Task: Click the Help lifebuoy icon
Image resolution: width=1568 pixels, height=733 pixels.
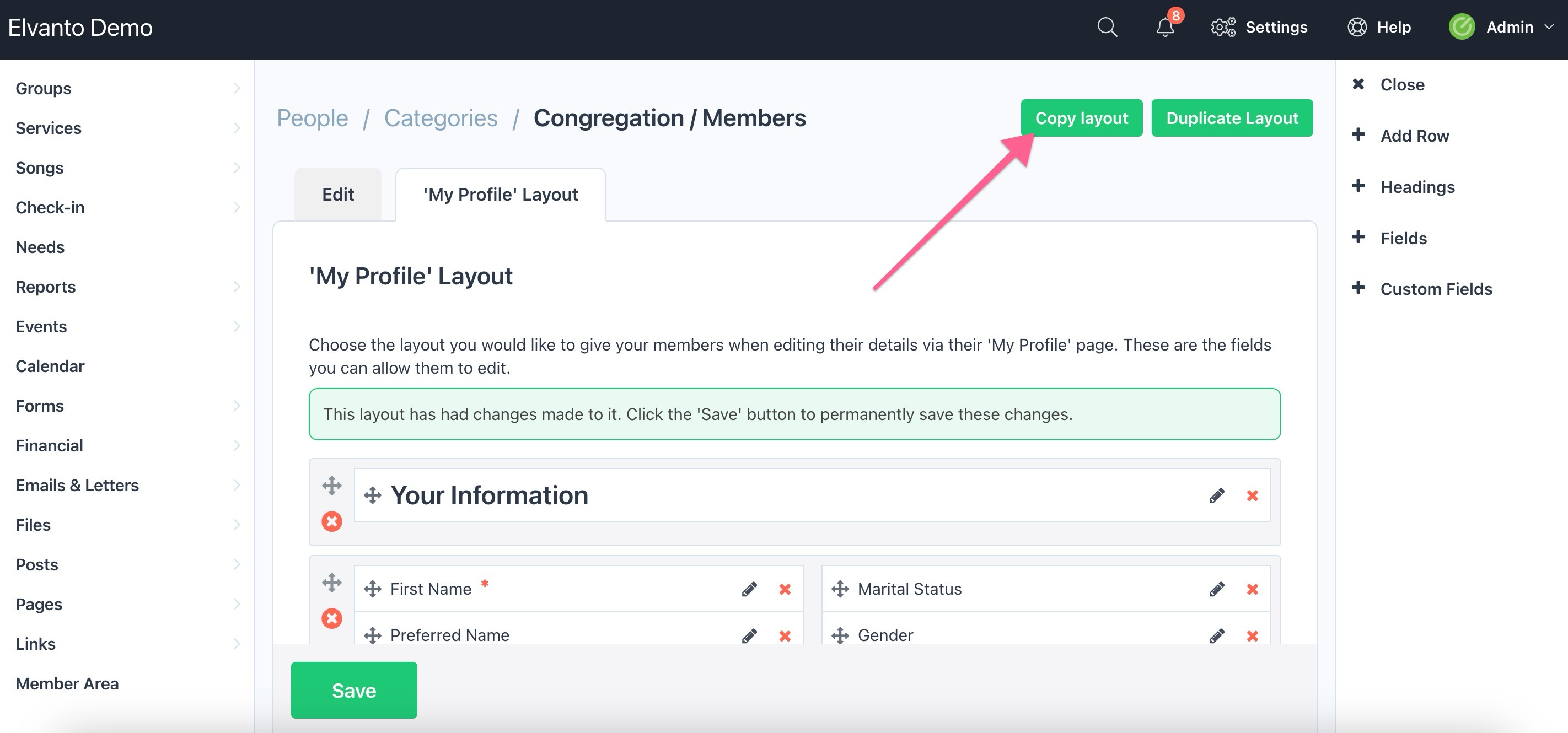Action: coord(1357,28)
